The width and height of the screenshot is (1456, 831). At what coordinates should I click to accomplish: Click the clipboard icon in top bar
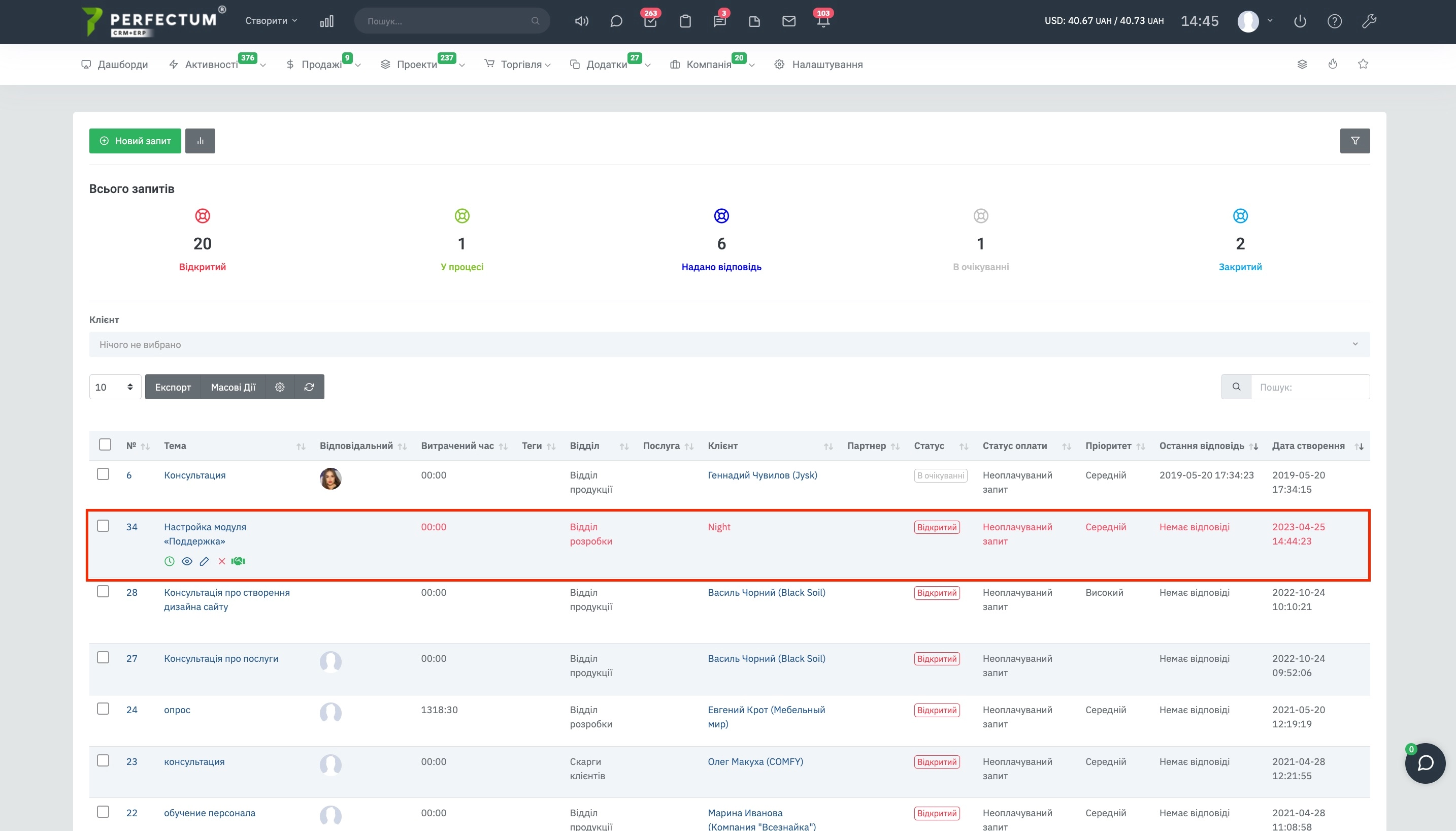685,21
